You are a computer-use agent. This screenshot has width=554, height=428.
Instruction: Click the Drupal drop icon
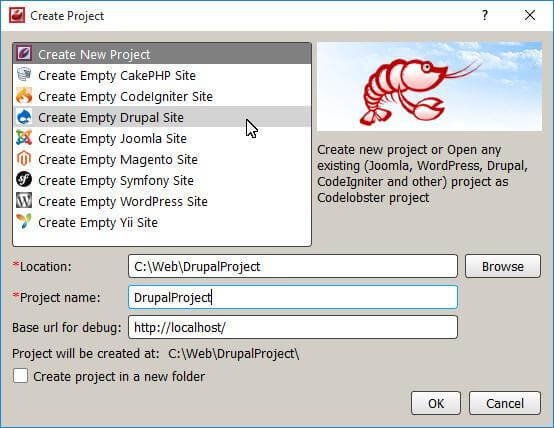coord(24,117)
